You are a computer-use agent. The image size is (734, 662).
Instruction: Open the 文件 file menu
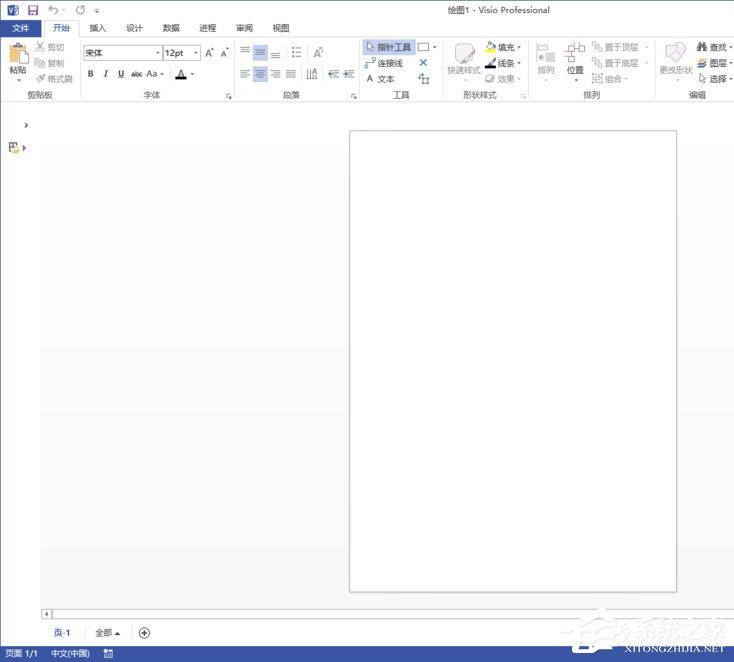click(21, 28)
